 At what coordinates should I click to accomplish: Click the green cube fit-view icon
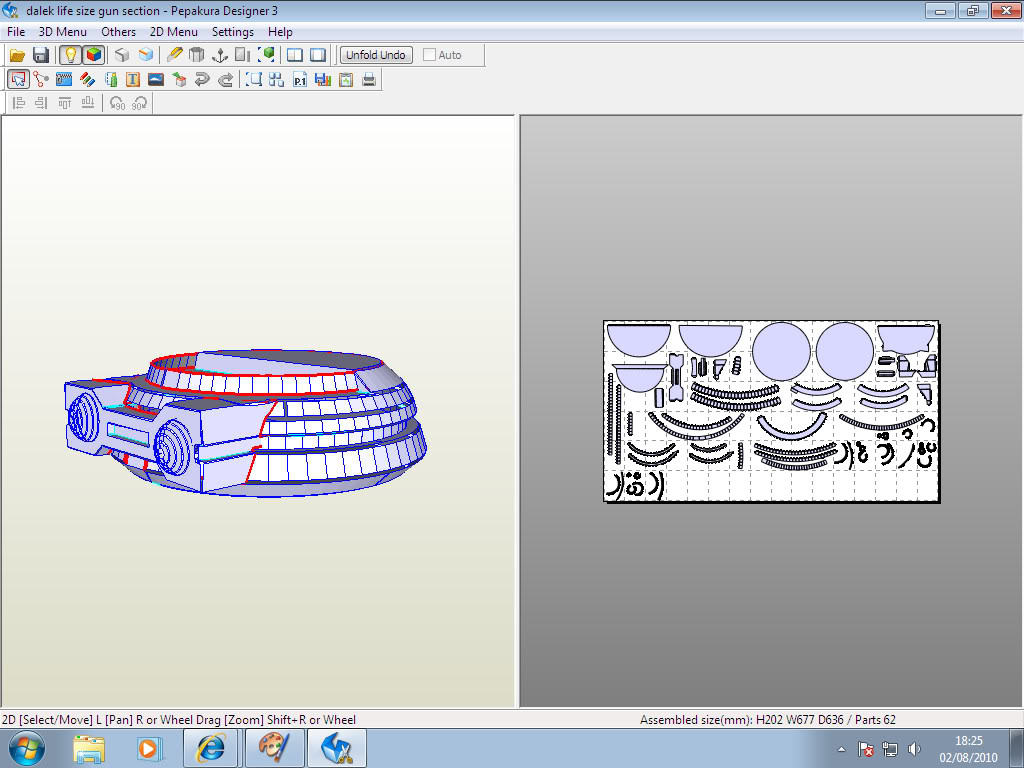(266, 55)
